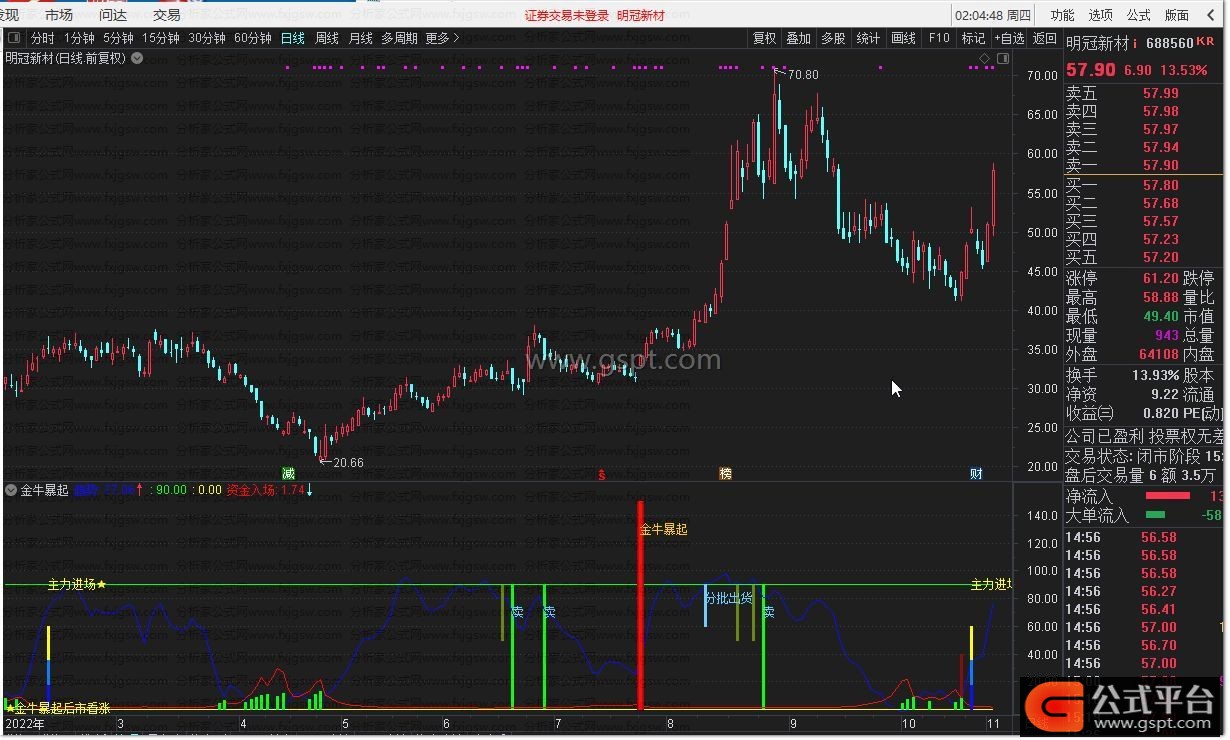Click the 70.80 high price label

803,75
